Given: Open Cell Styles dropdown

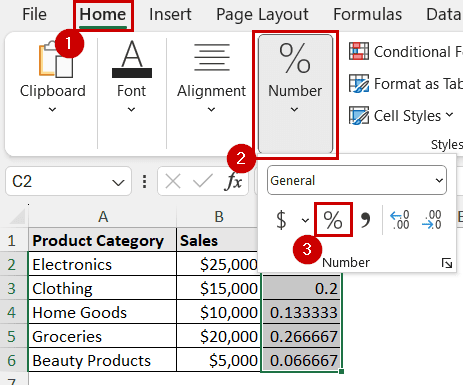Looking at the screenshot, I should click(401, 116).
